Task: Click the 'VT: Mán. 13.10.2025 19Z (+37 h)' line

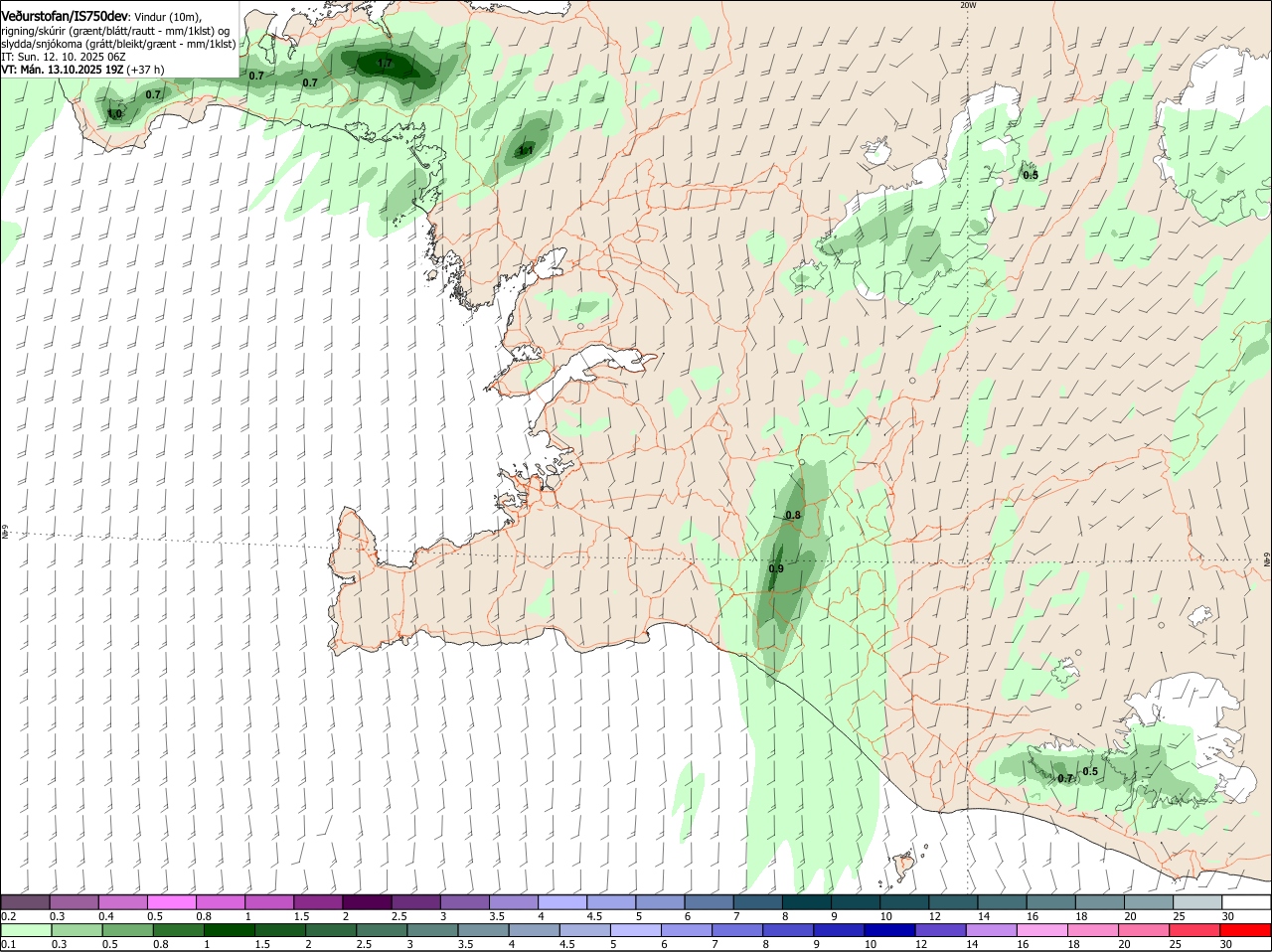Action: pos(82,70)
